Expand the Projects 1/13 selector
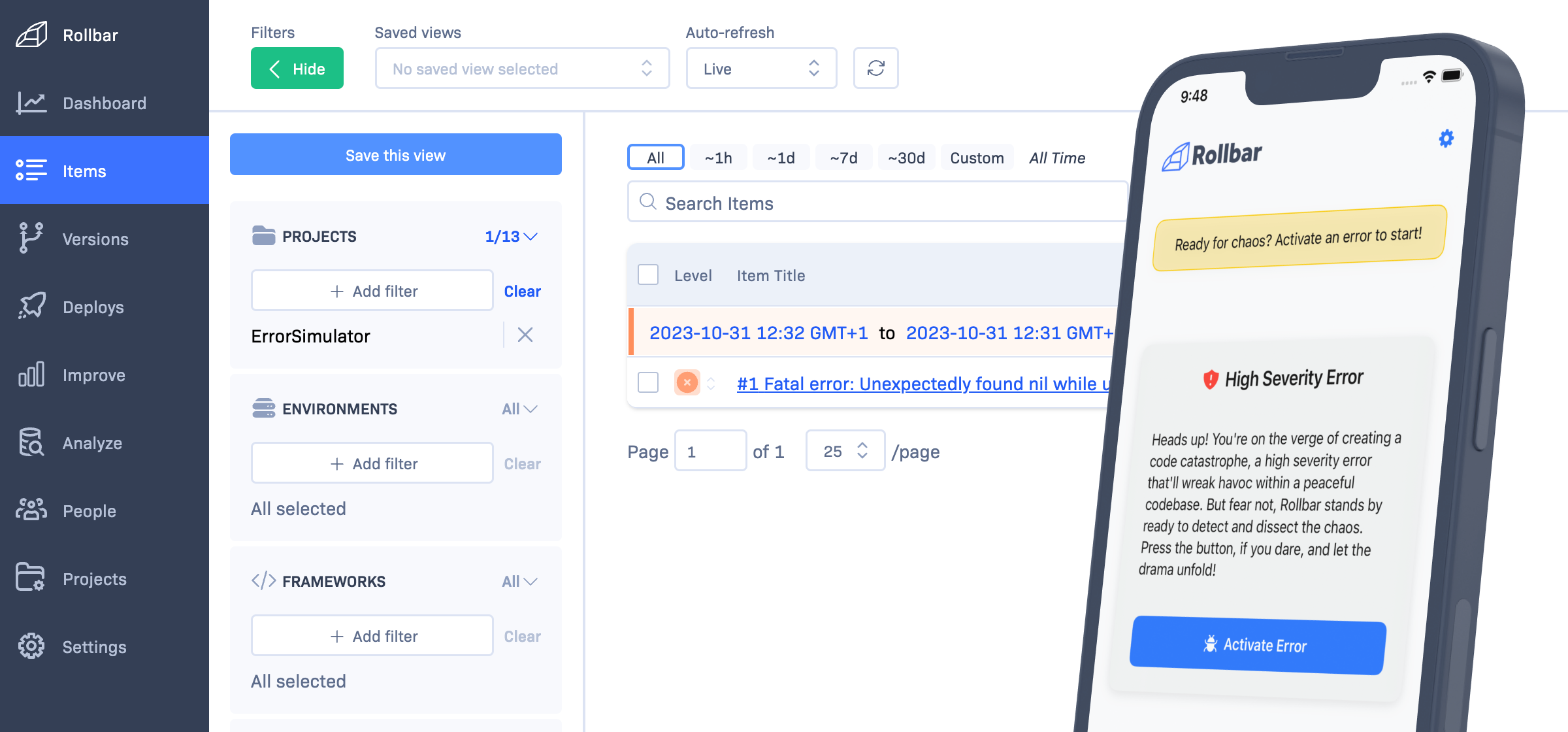 pos(511,236)
